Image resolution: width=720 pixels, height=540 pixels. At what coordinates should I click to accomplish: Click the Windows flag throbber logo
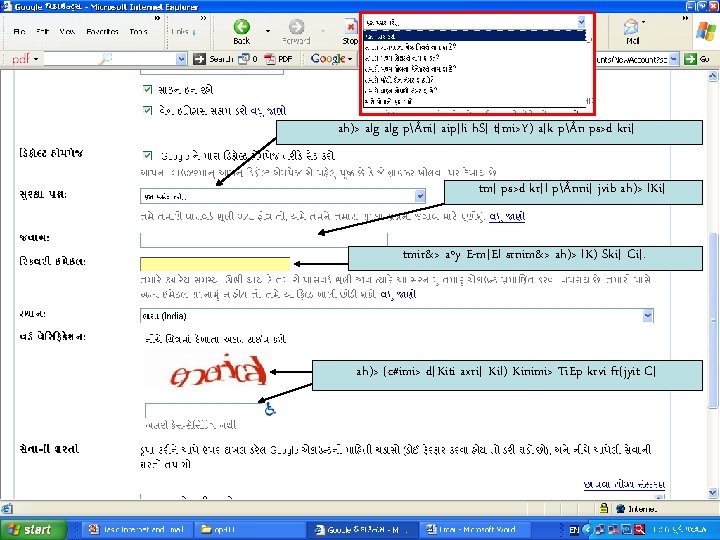(706, 31)
